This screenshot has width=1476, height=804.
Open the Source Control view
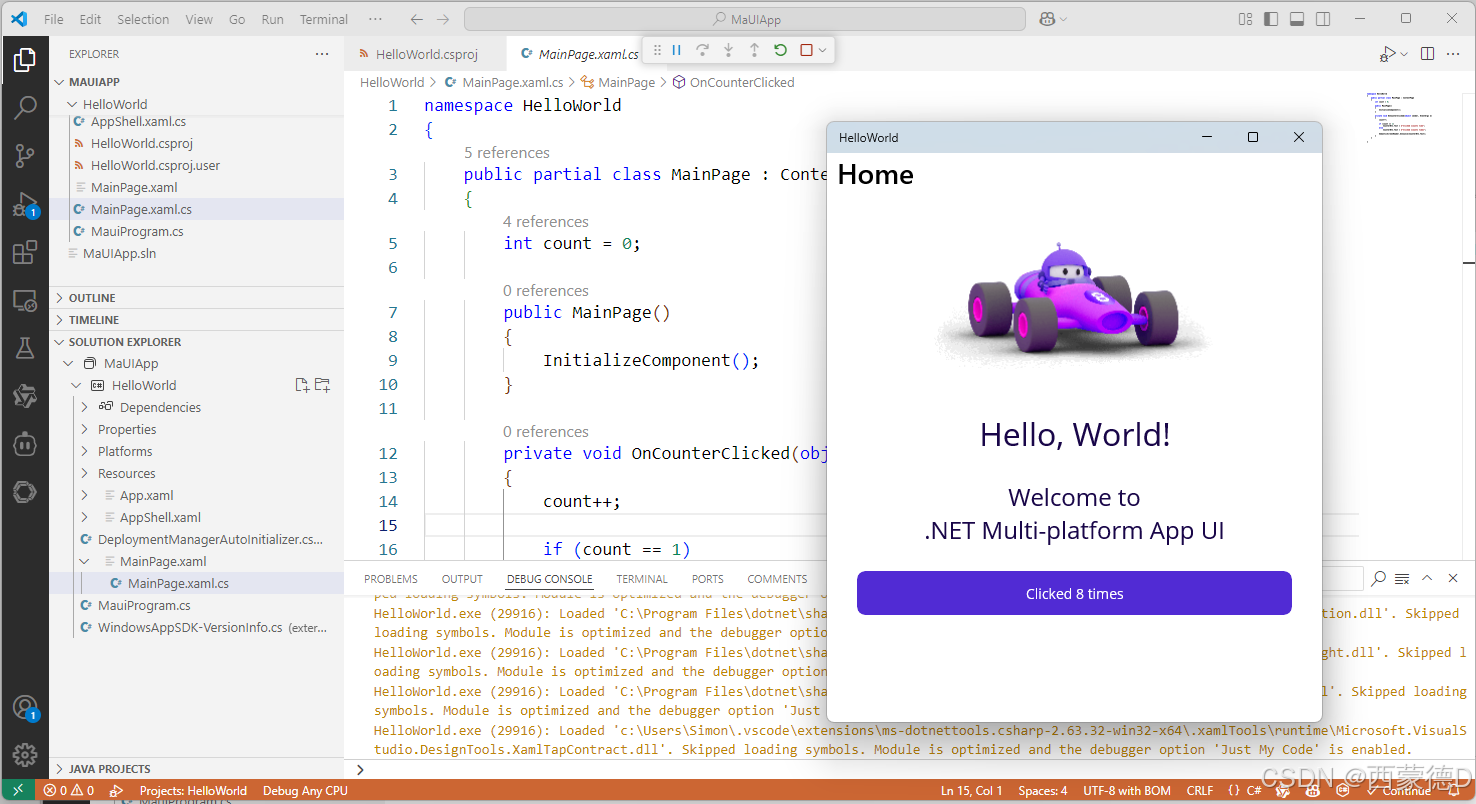[x=25, y=156]
